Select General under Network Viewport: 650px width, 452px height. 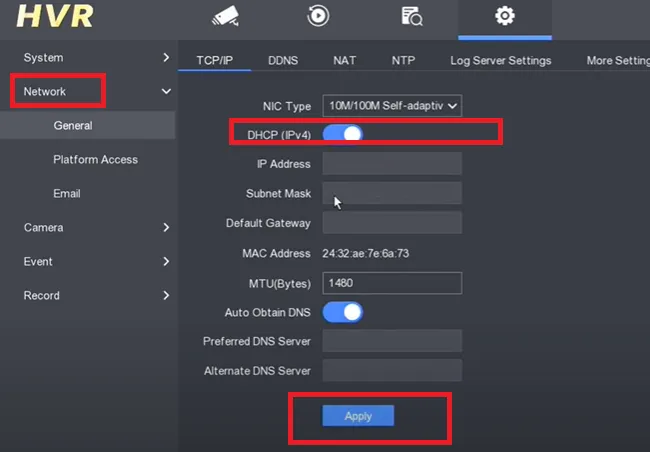point(73,125)
